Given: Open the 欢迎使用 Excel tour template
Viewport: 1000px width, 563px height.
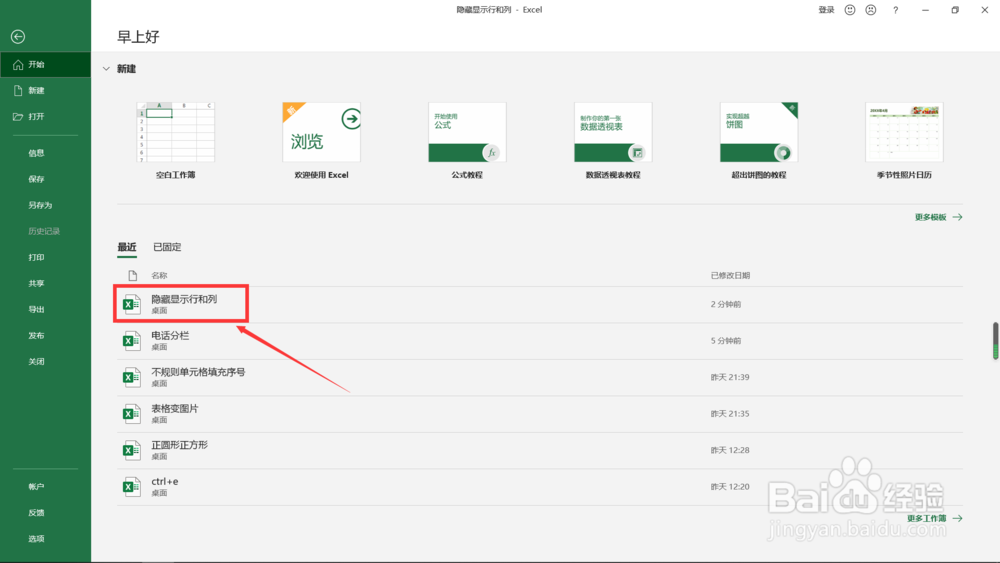Looking at the screenshot, I should coord(321,132).
